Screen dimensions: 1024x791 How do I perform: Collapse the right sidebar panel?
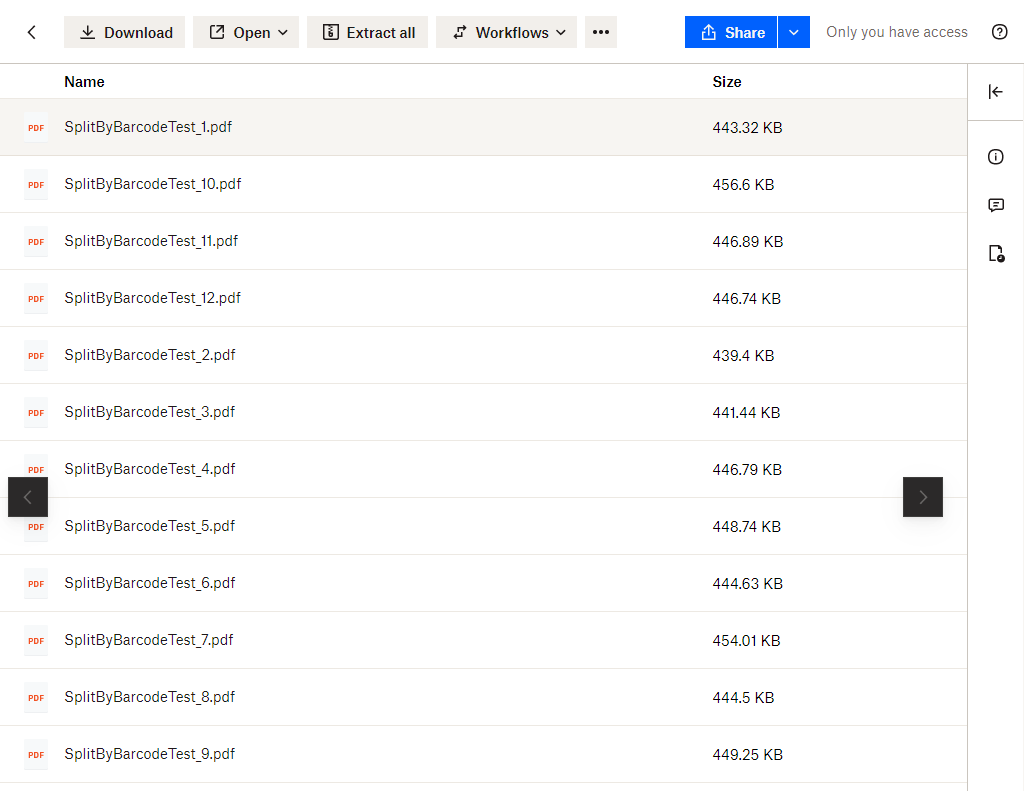pyautogui.click(x=995, y=92)
